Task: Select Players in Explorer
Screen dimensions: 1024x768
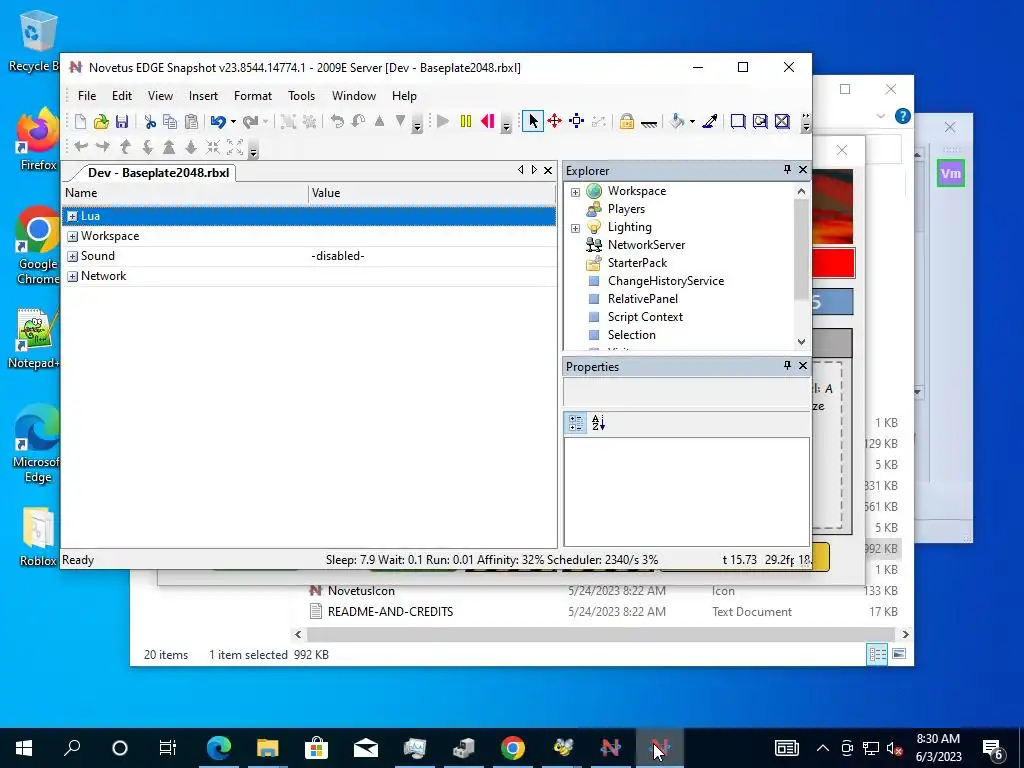Action: [626, 209]
